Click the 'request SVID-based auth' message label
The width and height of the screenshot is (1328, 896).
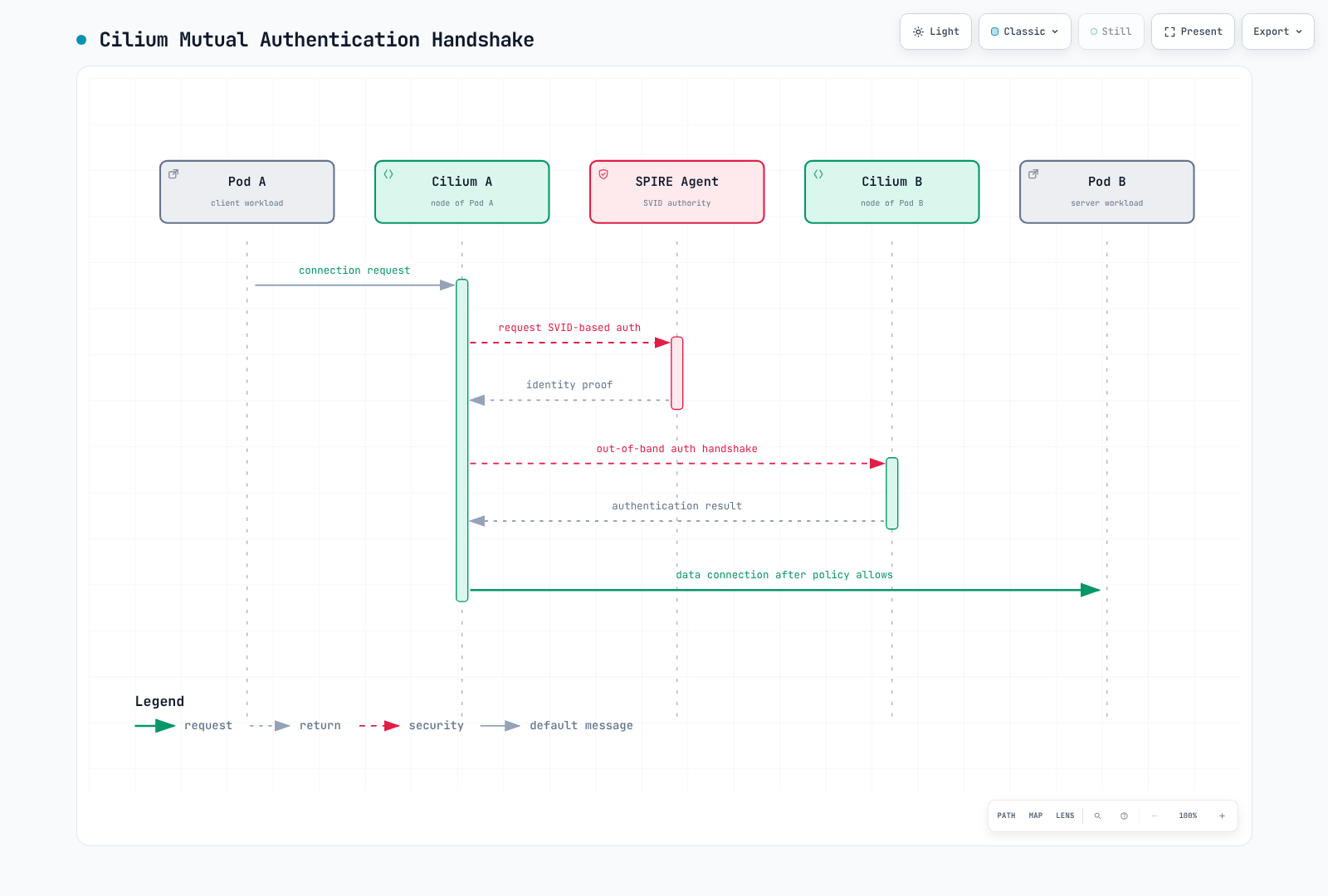(x=569, y=328)
